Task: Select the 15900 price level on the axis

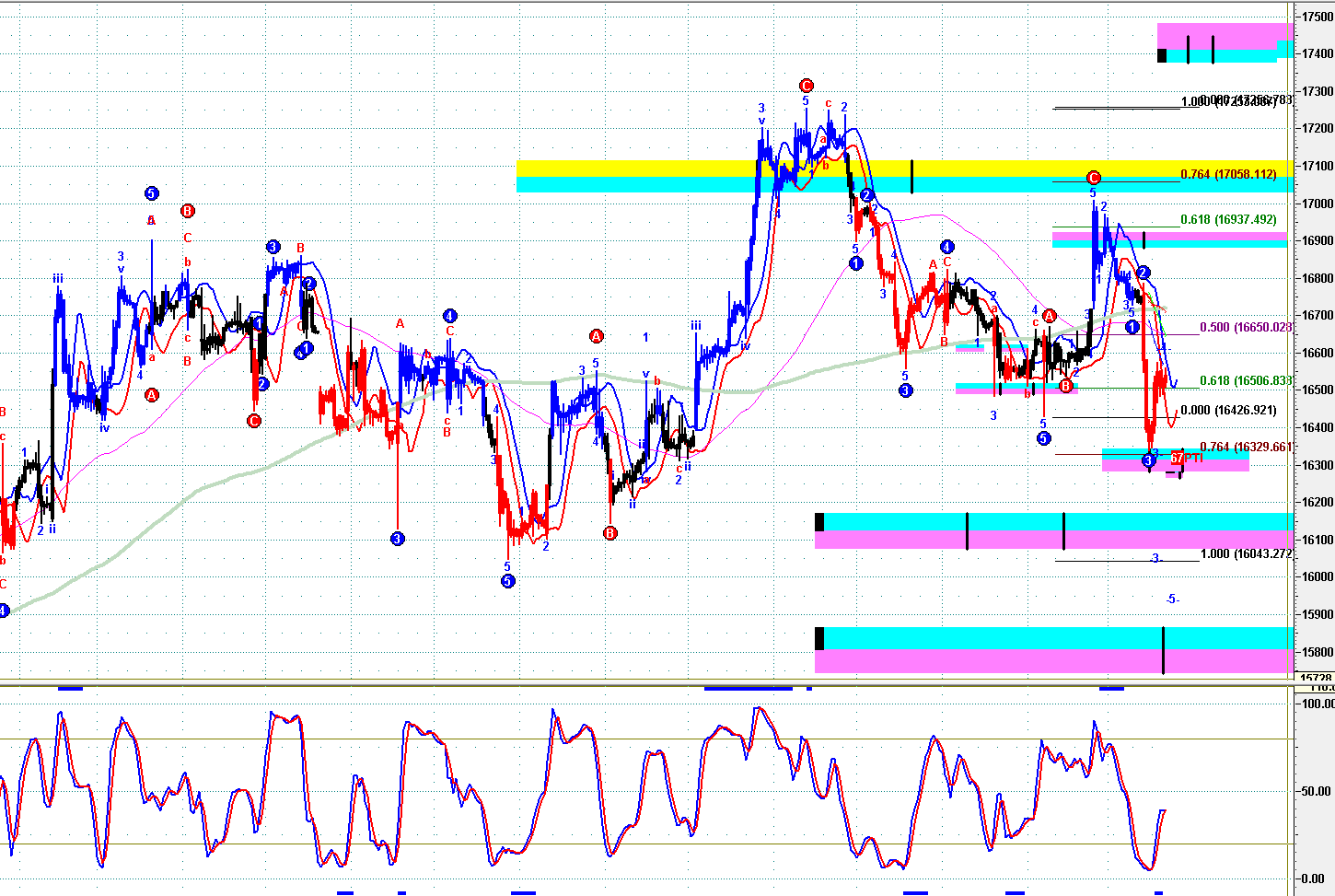Action: tap(1318, 614)
